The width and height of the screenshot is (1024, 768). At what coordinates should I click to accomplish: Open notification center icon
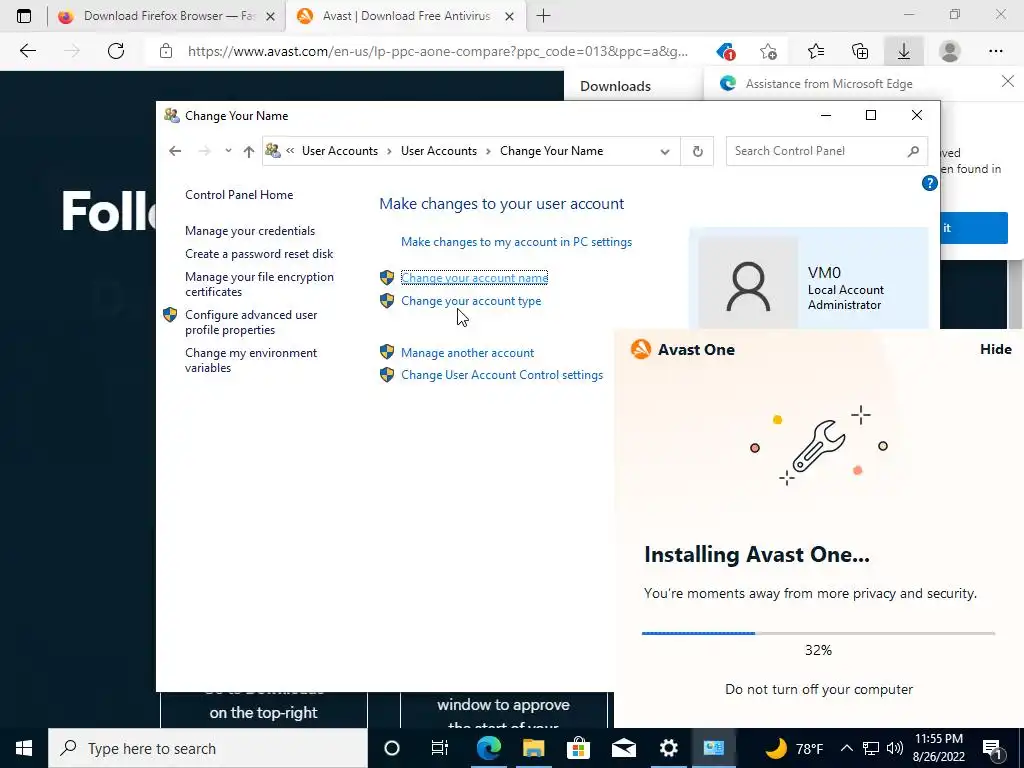(992, 749)
